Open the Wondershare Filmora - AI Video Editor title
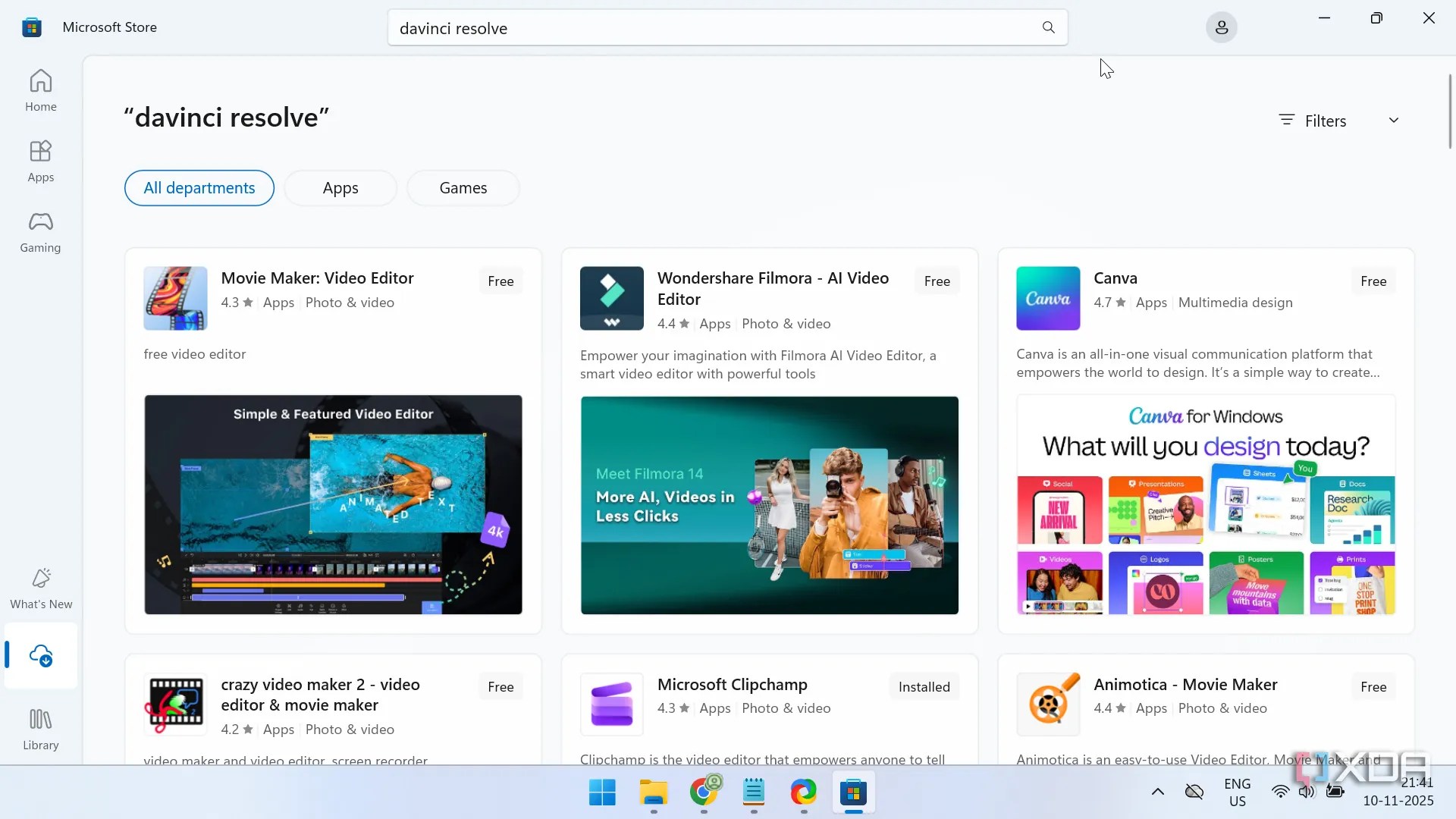Image resolution: width=1456 pixels, height=819 pixels. pos(773,289)
